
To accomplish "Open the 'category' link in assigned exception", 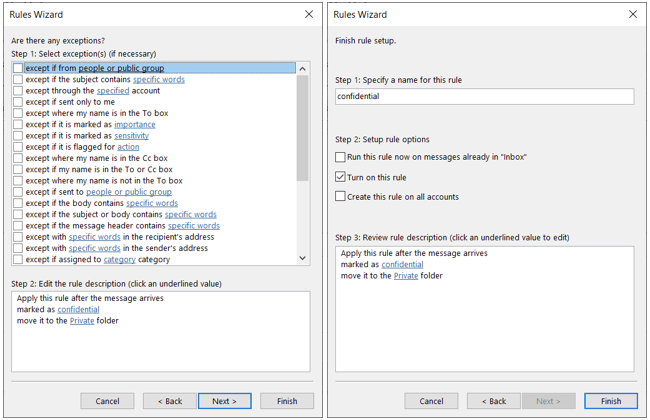I will tap(119, 260).
